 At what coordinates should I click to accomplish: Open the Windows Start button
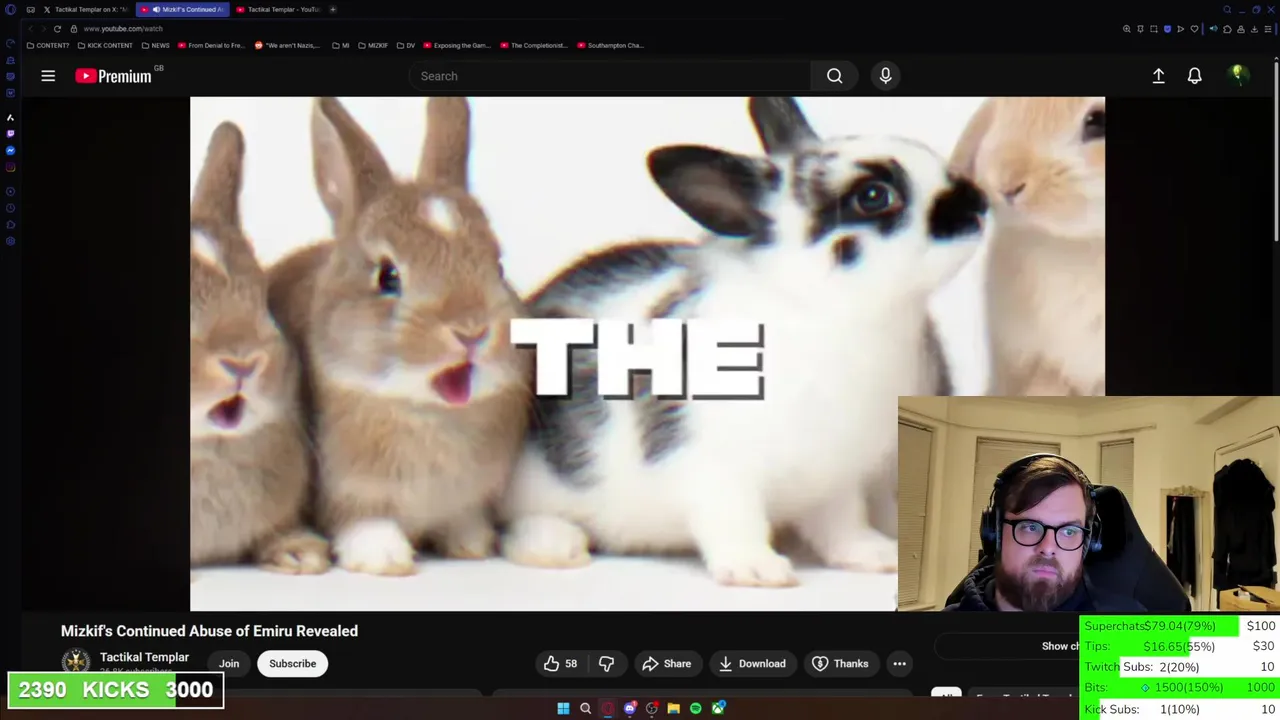click(563, 708)
